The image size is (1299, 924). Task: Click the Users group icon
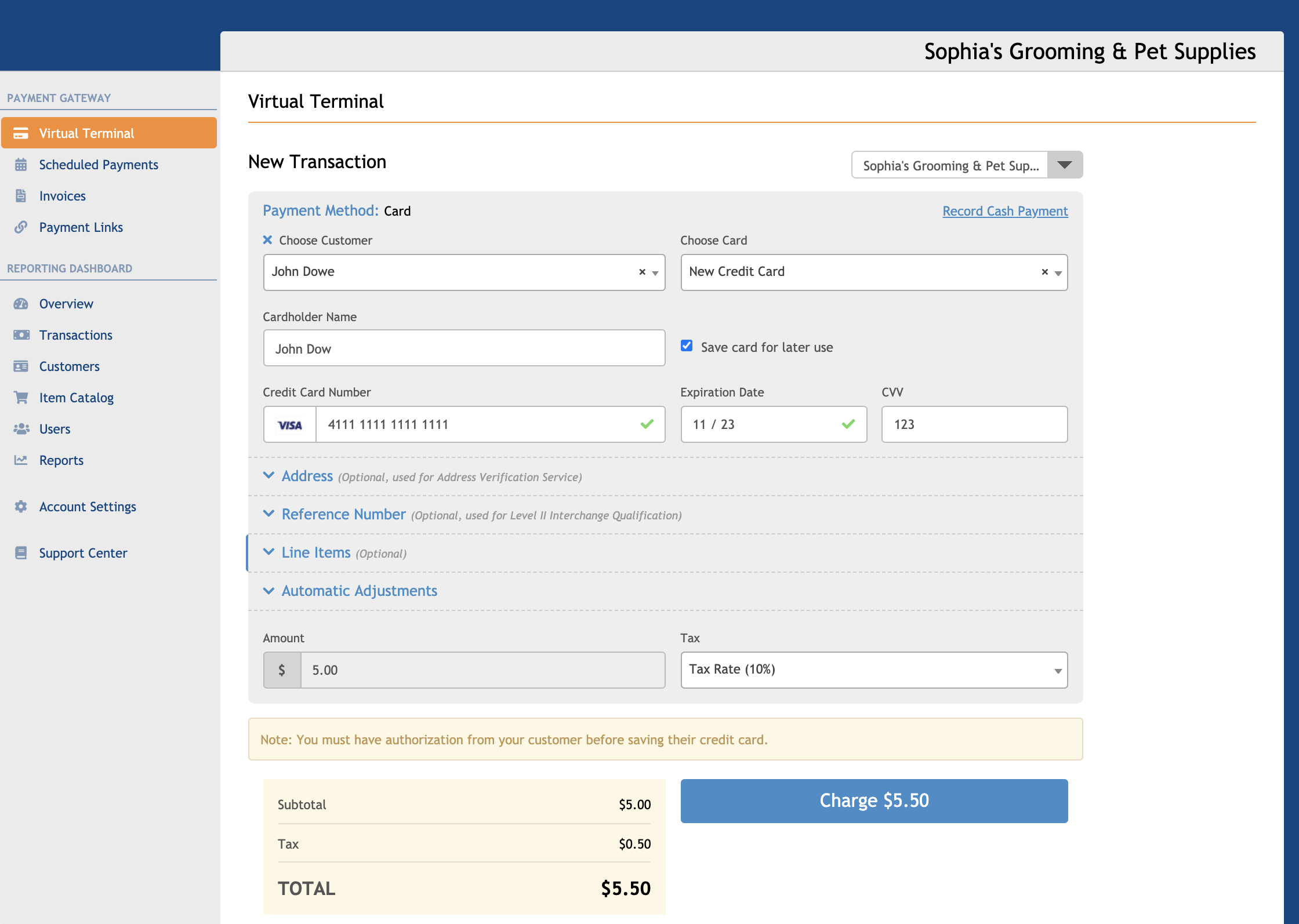21,429
